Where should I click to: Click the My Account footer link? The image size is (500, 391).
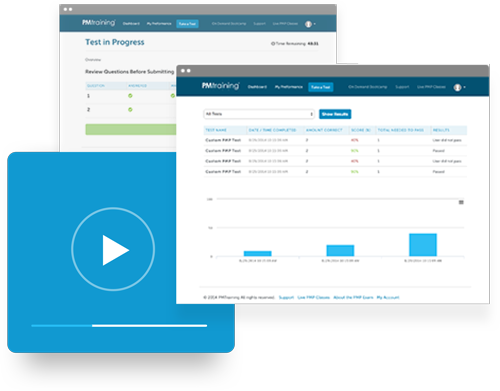tap(388, 297)
